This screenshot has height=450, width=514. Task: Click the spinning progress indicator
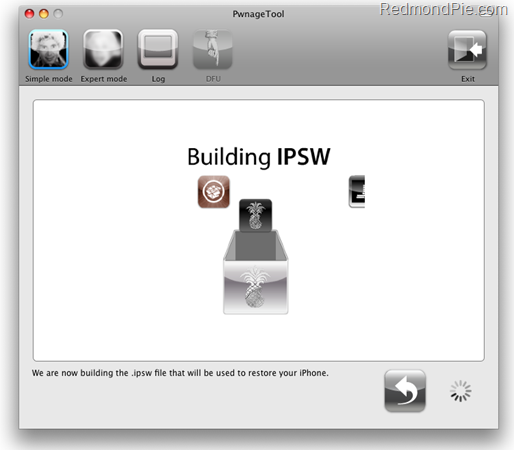click(x=461, y=391)
